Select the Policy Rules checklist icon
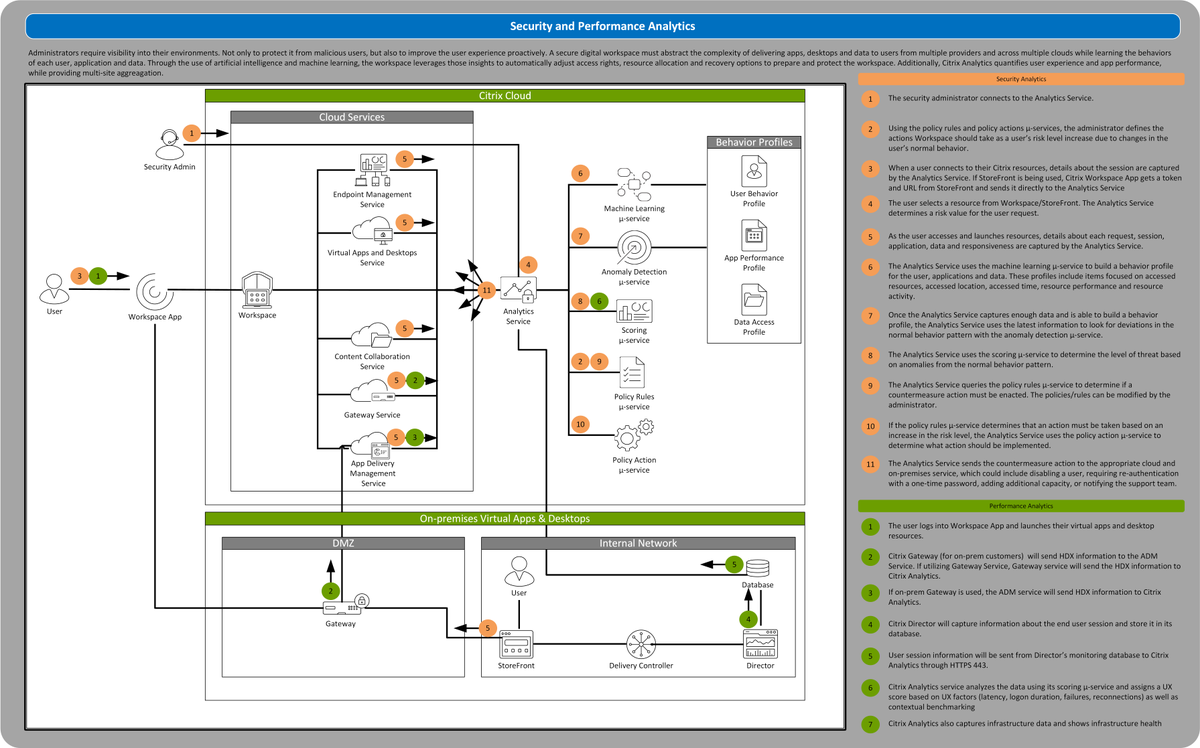The width and height of the screenshot is (1200, 748). 634,373
